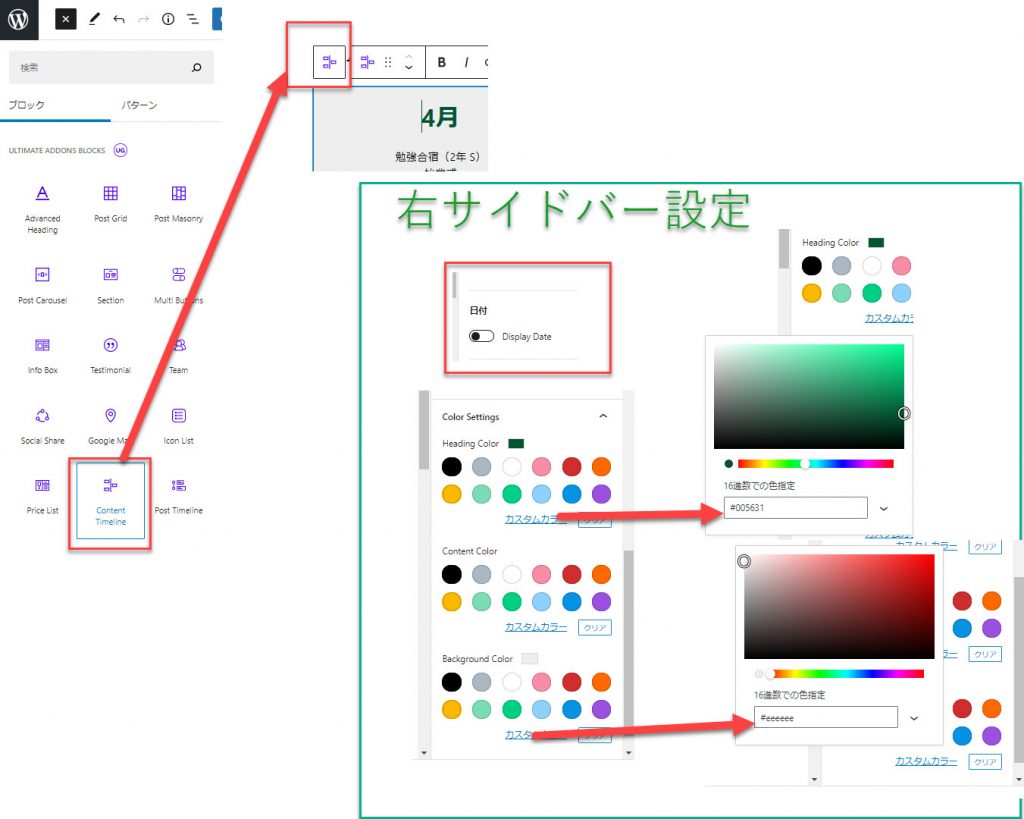The width and height of the screenshot is (1024, 819).
Task: Insert the Post Carousel block
Action: (42, 285)
